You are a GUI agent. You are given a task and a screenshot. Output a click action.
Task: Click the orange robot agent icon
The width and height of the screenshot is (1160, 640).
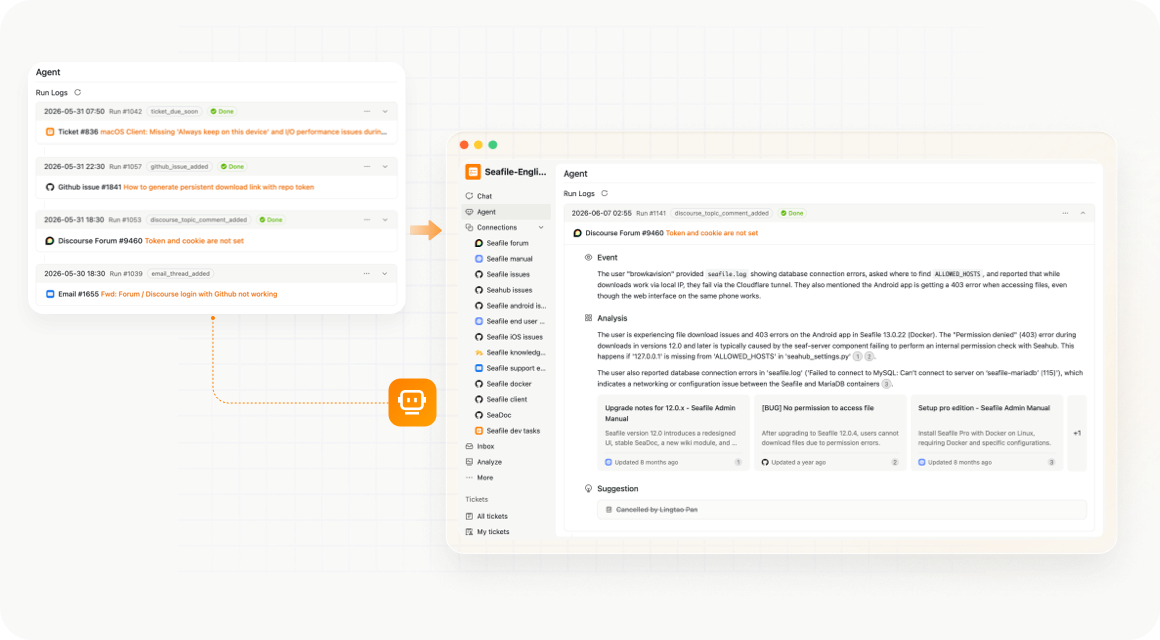pos(412,402)
